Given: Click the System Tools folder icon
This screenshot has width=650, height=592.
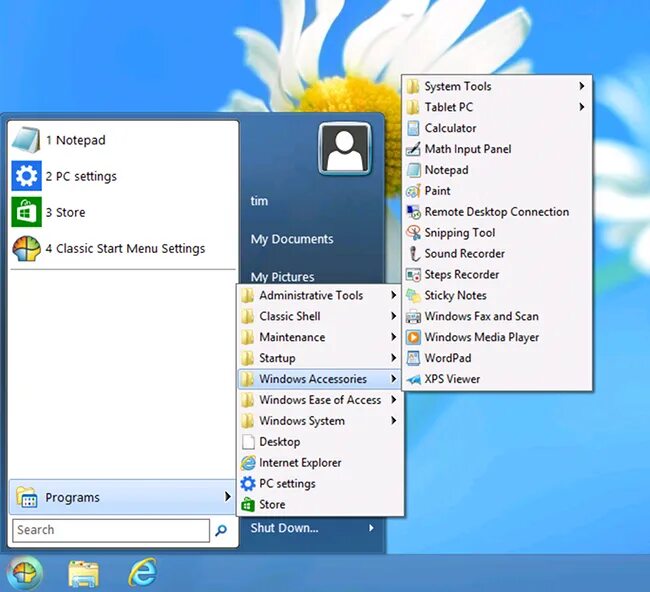Looking at the screenshot, I should point(413,86).
